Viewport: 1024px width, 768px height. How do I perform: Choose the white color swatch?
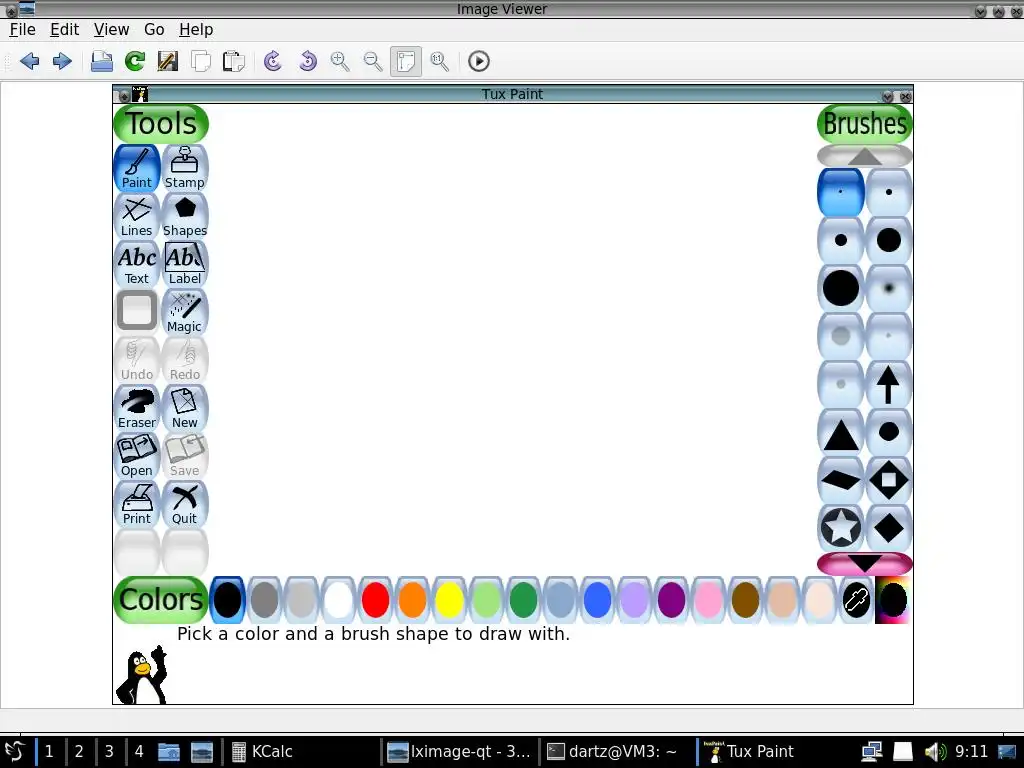coord(338,600)
